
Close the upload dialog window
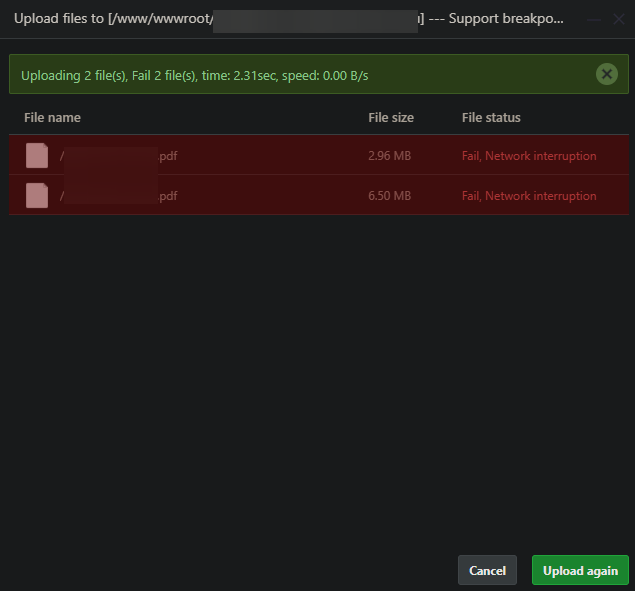point(618,19)
